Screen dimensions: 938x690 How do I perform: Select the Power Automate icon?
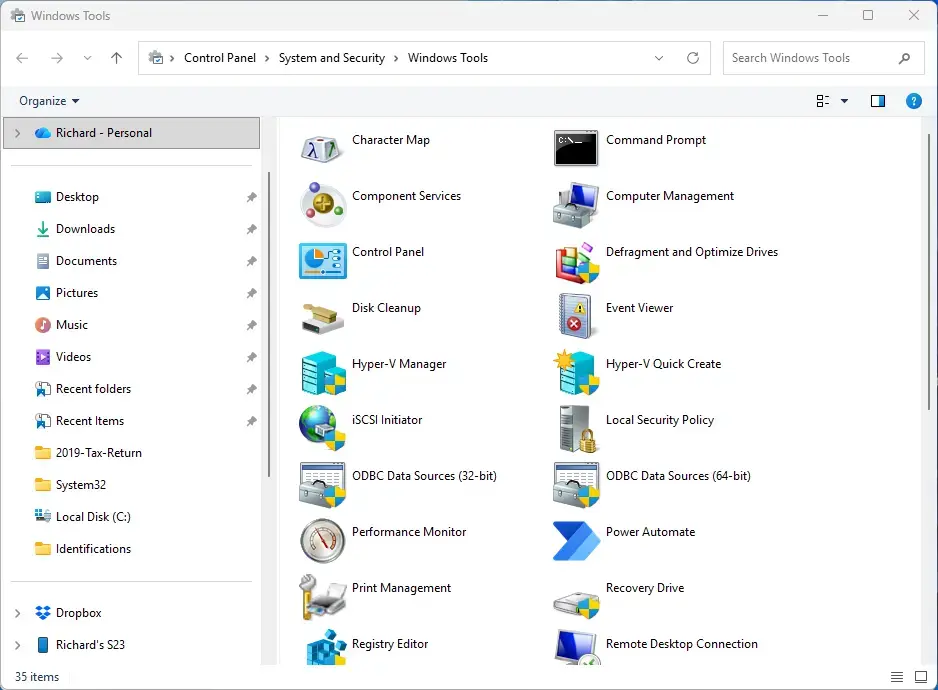tap(576, 540)
